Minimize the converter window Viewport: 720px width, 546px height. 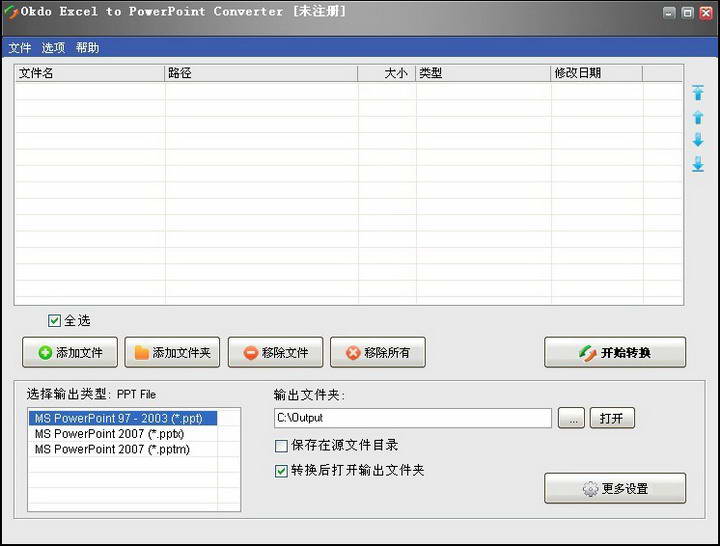click(x=669, y=13)
